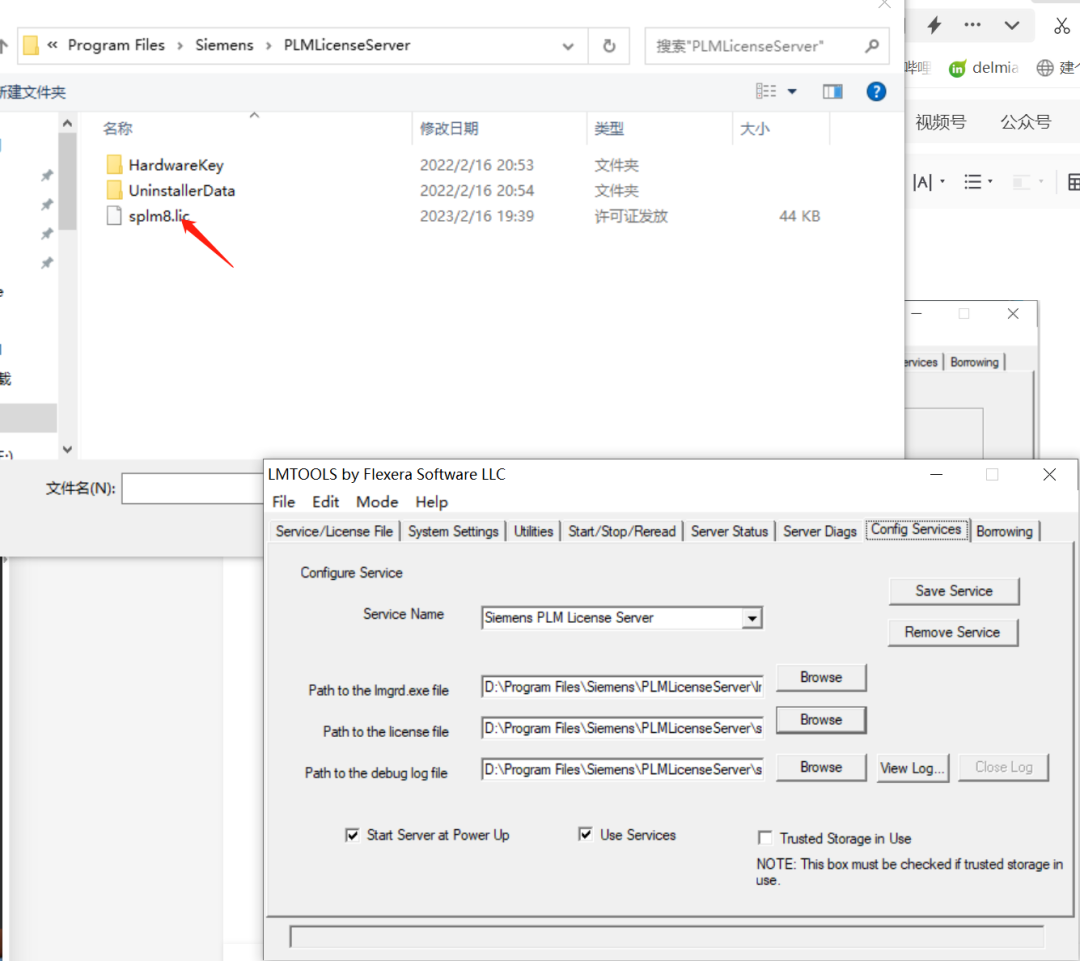Toggle the Use Services checkbox
This screenshot has height=961, width=1080.
(585, 834)
